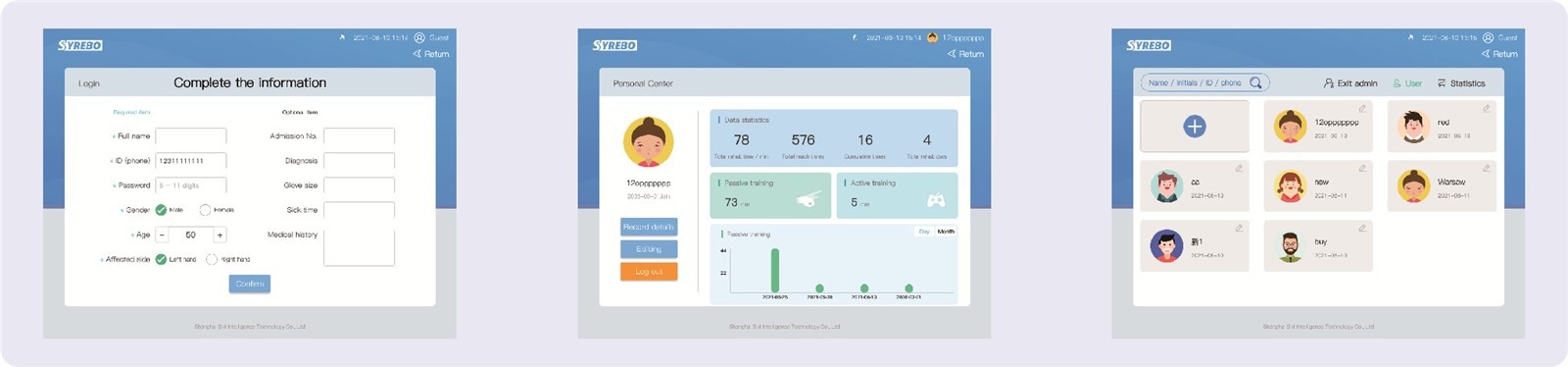Viewport: 1568px width, 367px height.
Task: Edit pencil icon on red user card
Action: 1486,109
